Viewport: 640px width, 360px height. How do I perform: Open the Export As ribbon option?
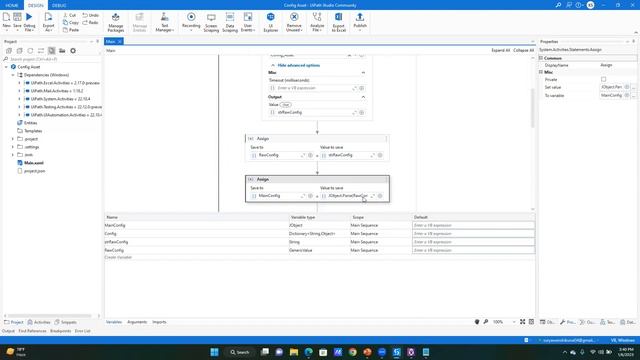point(49,21)
